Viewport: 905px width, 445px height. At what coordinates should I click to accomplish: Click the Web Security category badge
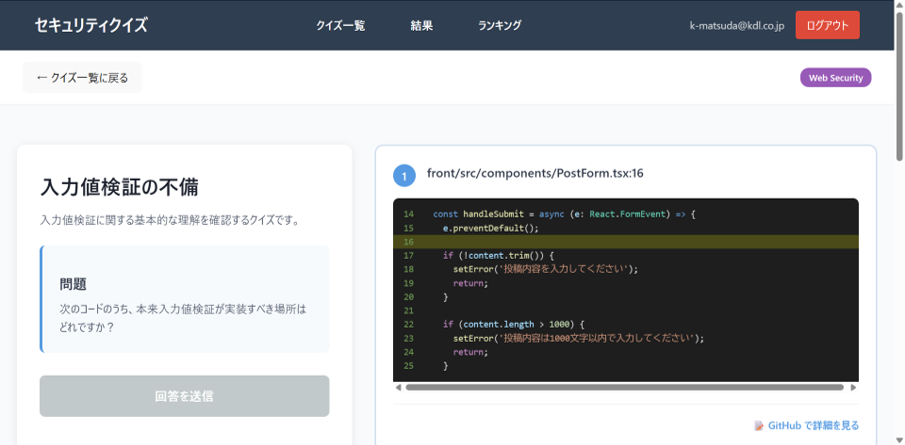pyautogui.click(x=835, y=78)
